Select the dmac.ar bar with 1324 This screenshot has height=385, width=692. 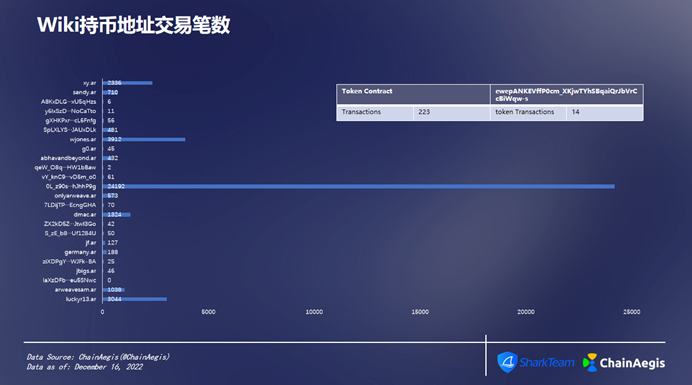(117, 215)
